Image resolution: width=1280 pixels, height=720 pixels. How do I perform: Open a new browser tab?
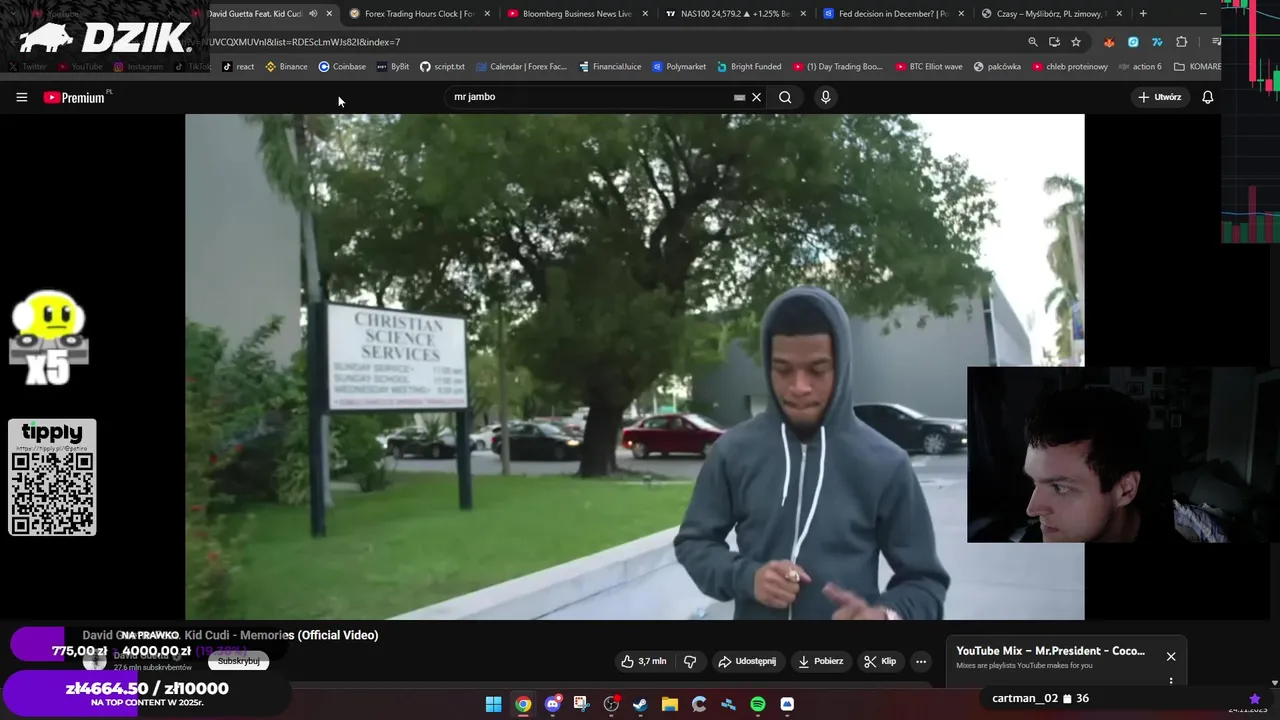[1143, 14]
